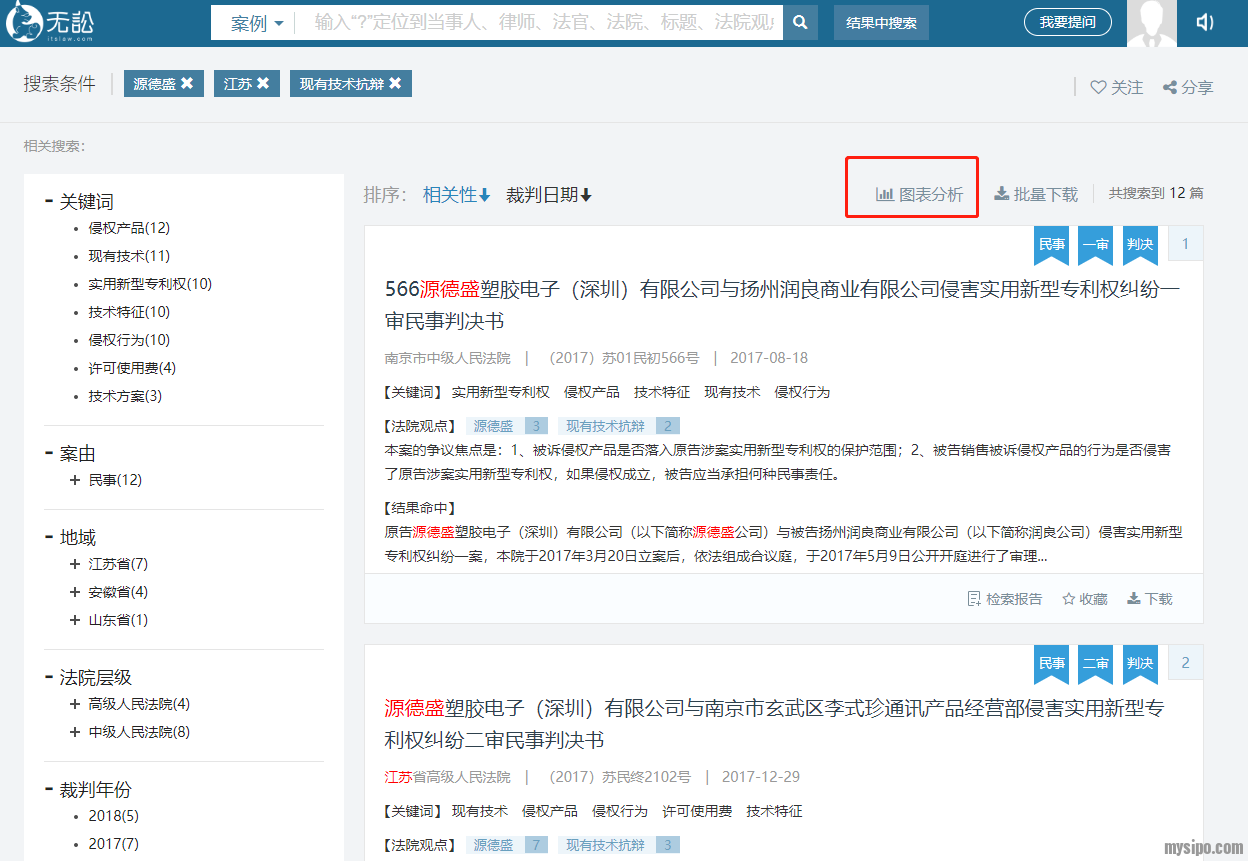
Task: Open the 案例 search type dropdown
Action: click(x=257, y=23)
